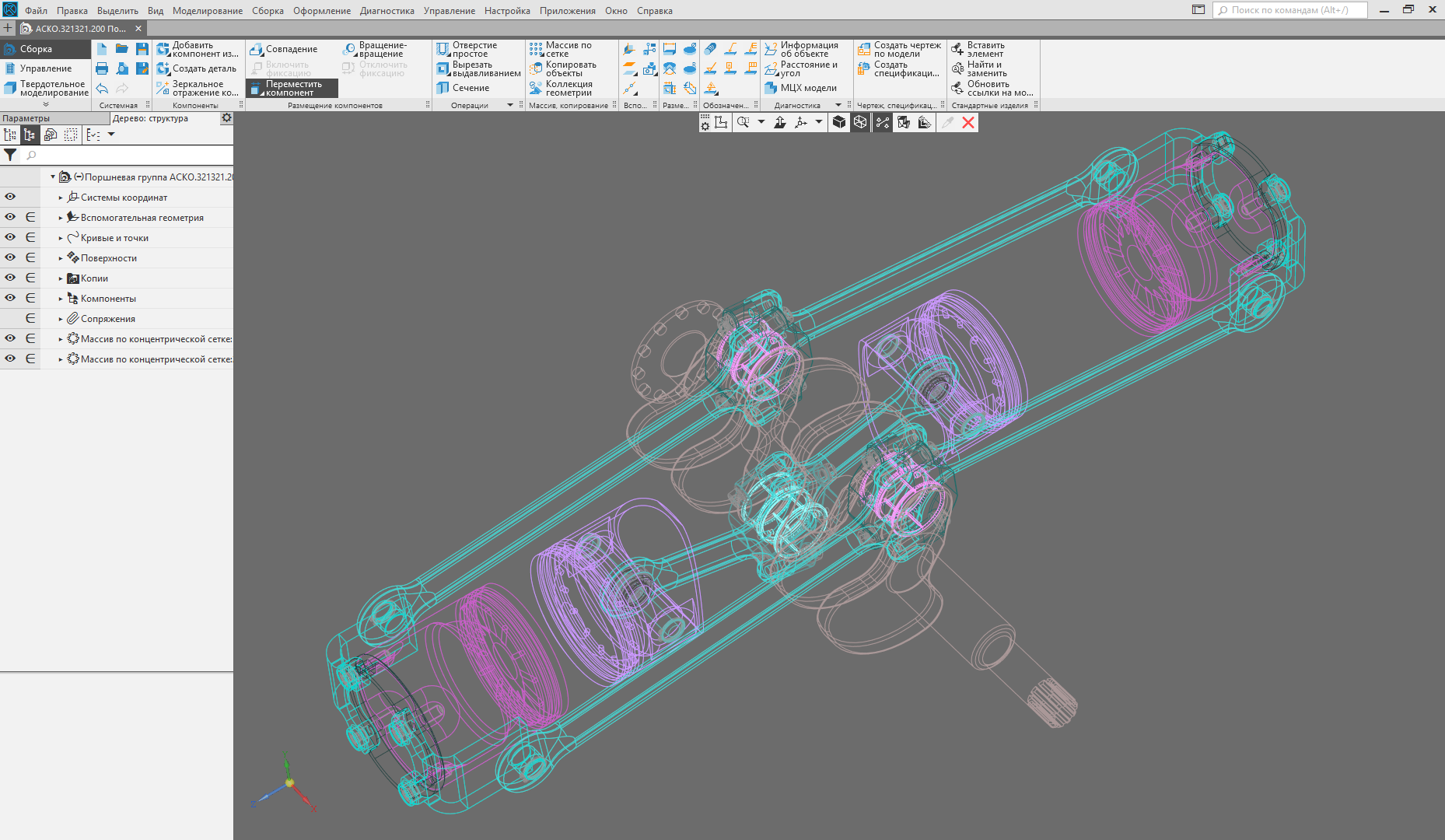
Task: Use the Вырезать выдавливанием operation
Action: (478, 68)
